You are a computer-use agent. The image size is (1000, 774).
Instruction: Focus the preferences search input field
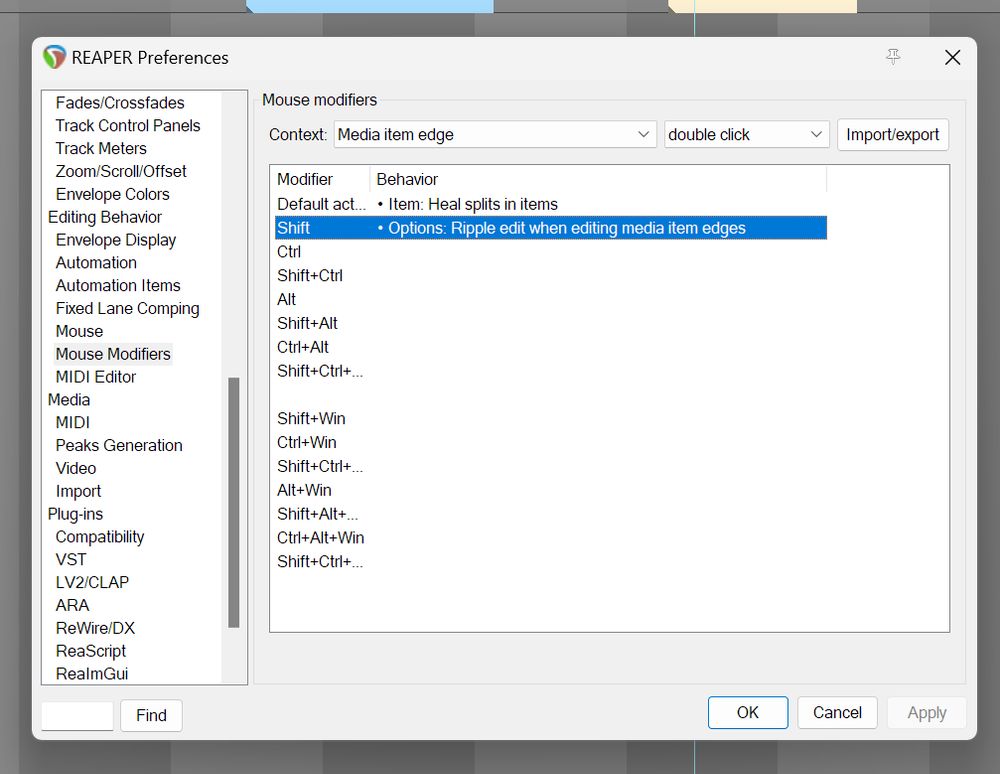coord(77,715)
